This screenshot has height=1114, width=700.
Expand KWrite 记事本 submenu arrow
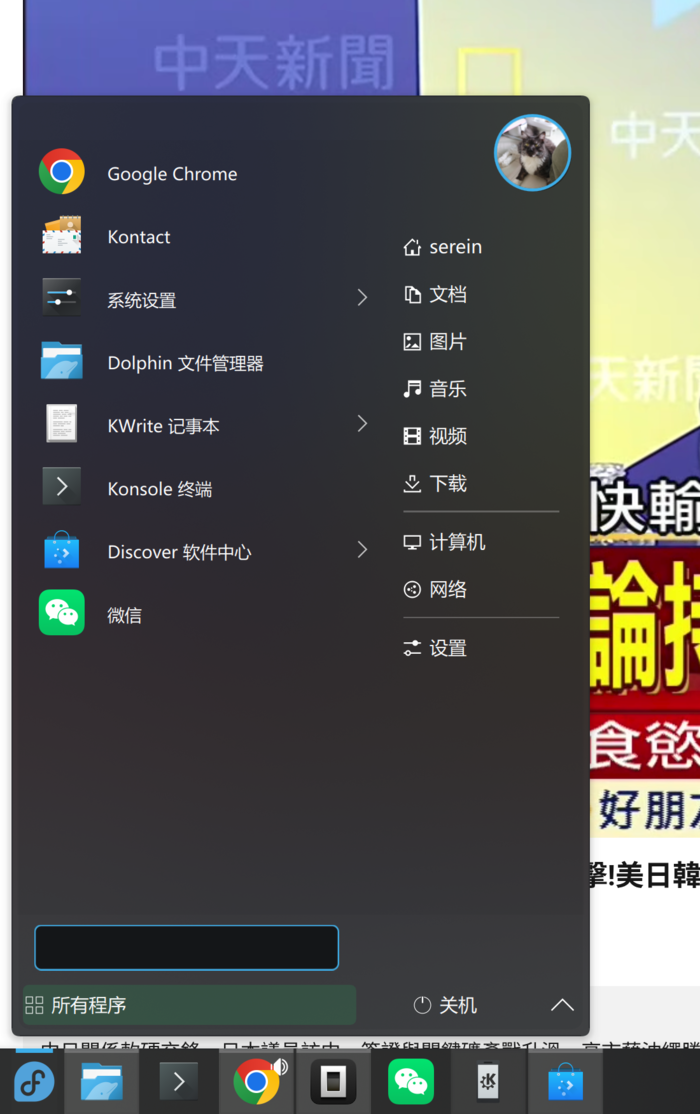(x=362, y=423)
